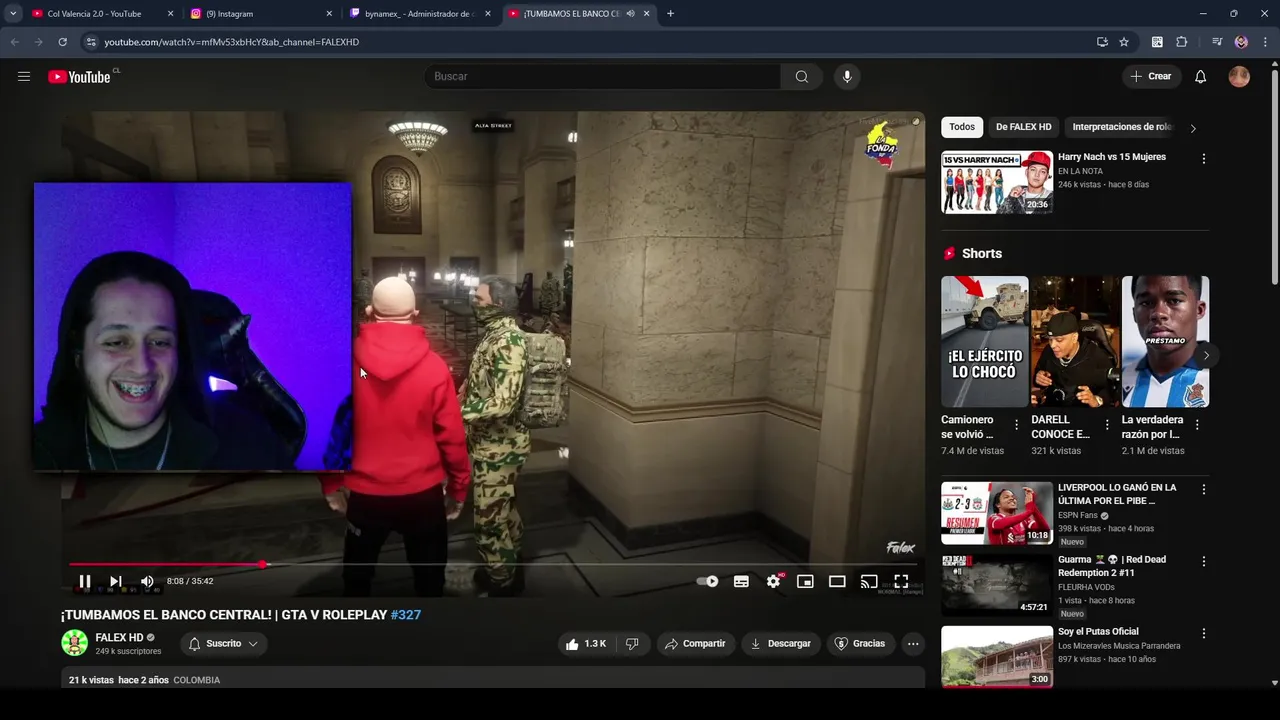The width and height of the screenshot is (1280, 720).
Task: Enable the miniplayer
Action: 805,581
